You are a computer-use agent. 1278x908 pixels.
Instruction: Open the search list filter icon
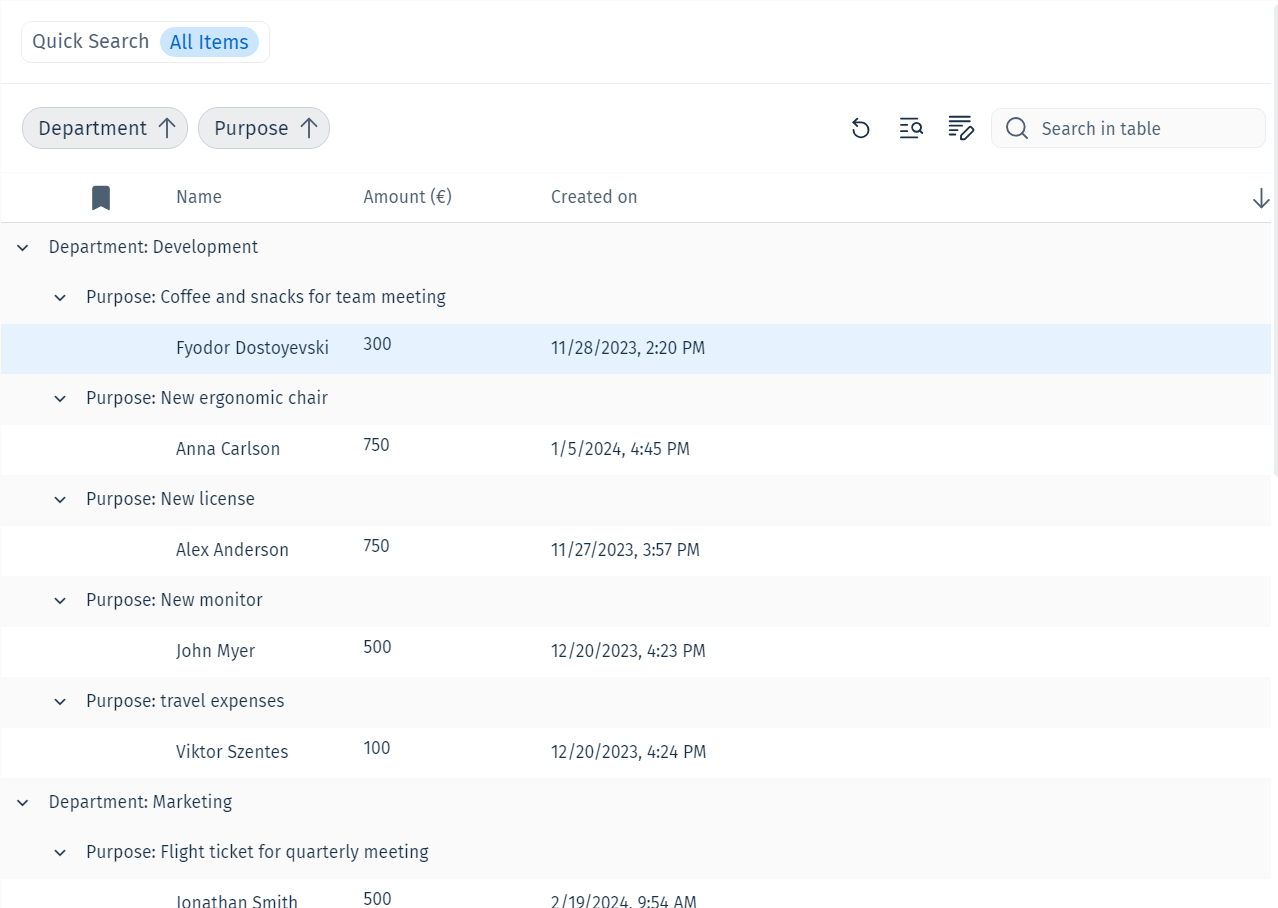911,128
